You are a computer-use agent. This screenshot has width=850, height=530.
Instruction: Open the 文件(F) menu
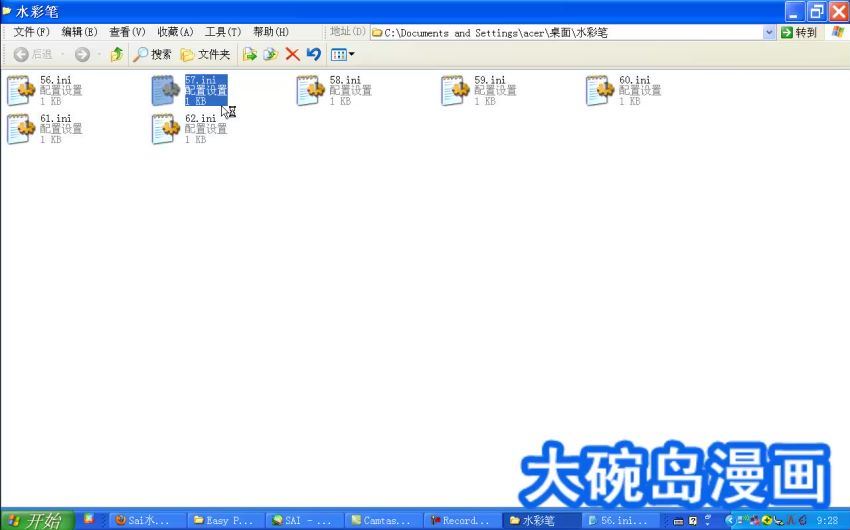click(x=31, y=33)
